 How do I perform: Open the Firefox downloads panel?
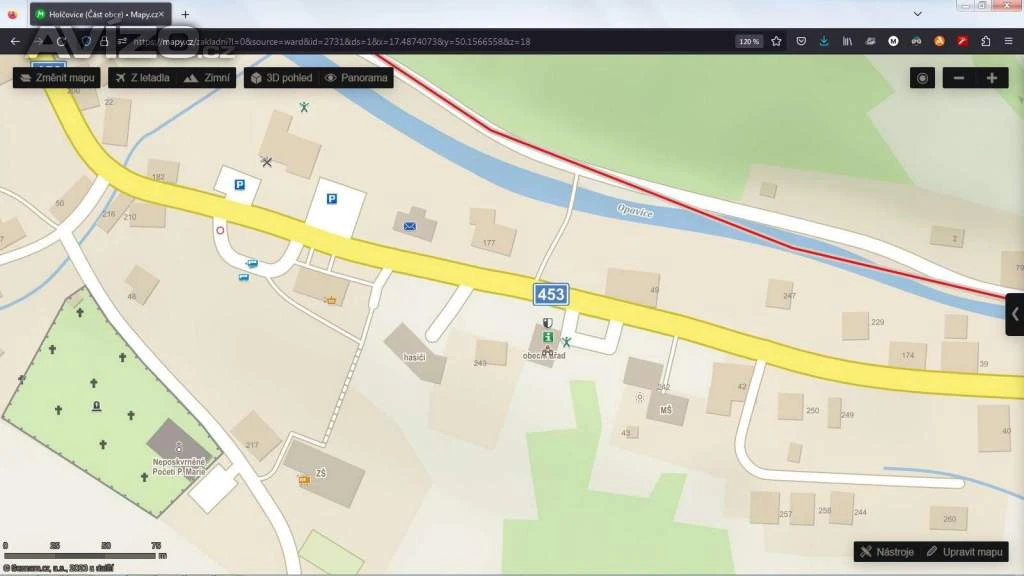(x=824, y=41)
